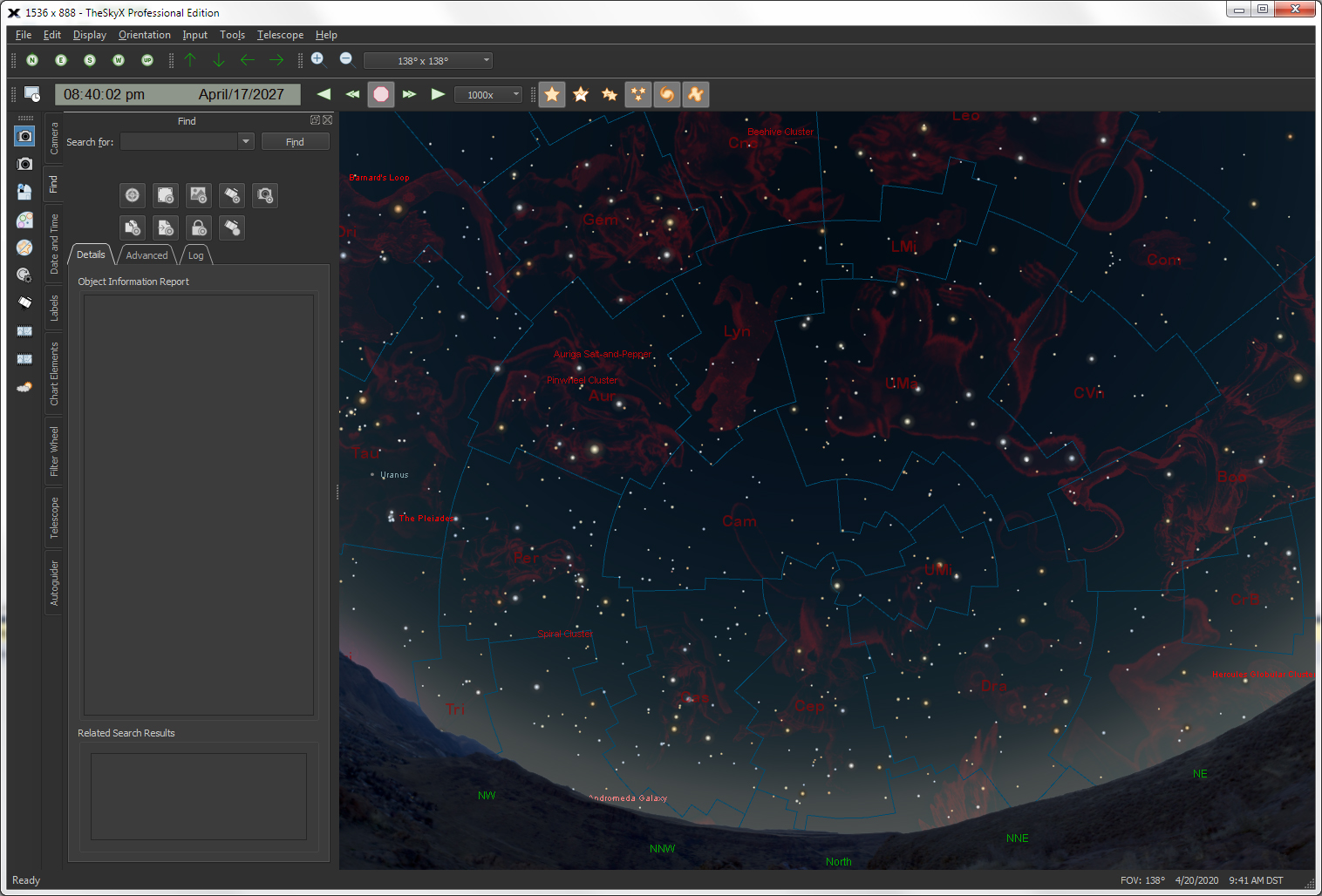This screenshot has width=1322, height=896.
Task: Stop the time flow
Action: 381,94
